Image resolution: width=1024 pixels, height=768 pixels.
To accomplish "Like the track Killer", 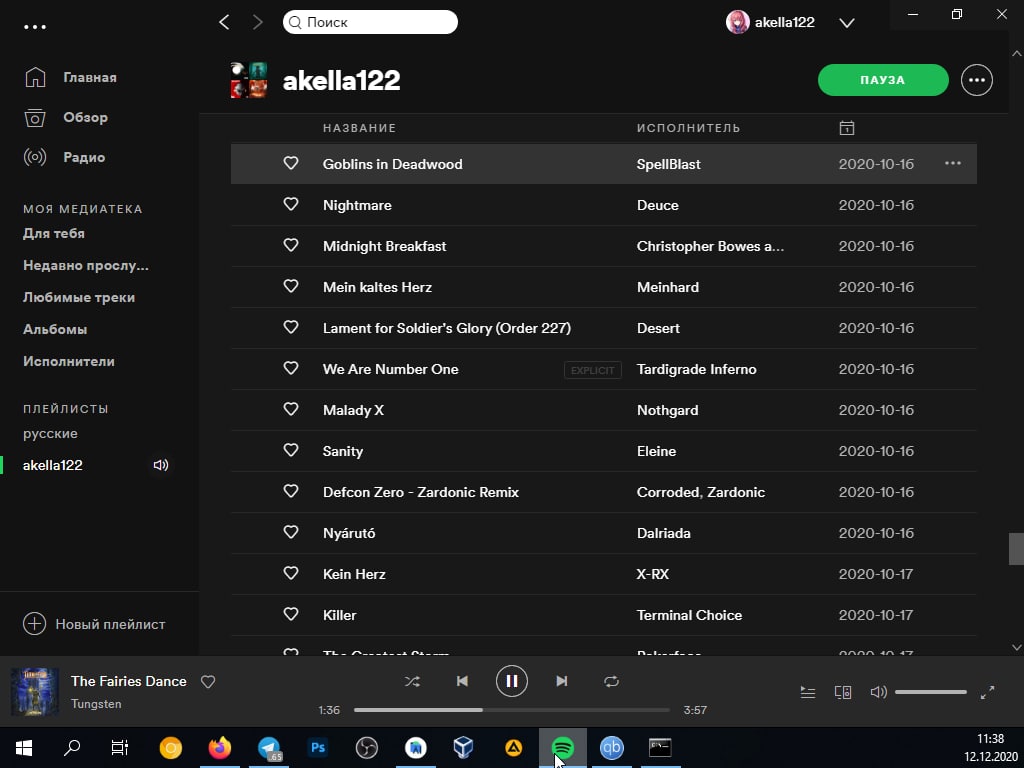I will [x=291, y=615].
